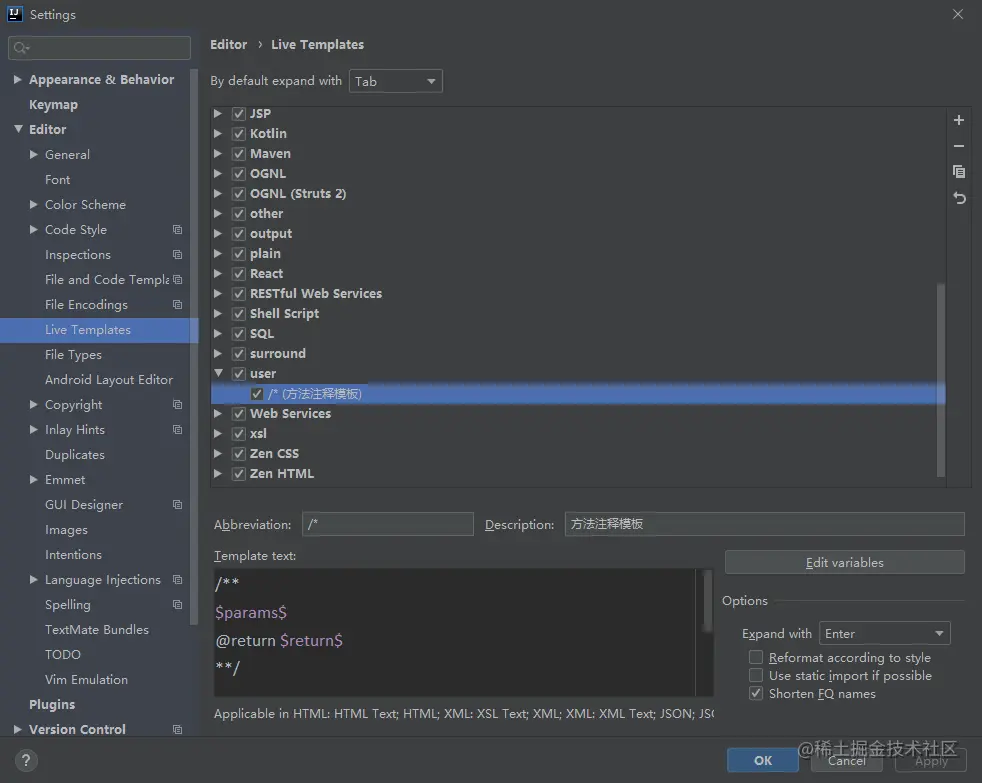Click the IntelliJ logo in title bar
This screenshot has height=783, width=982.
point(14,14)
